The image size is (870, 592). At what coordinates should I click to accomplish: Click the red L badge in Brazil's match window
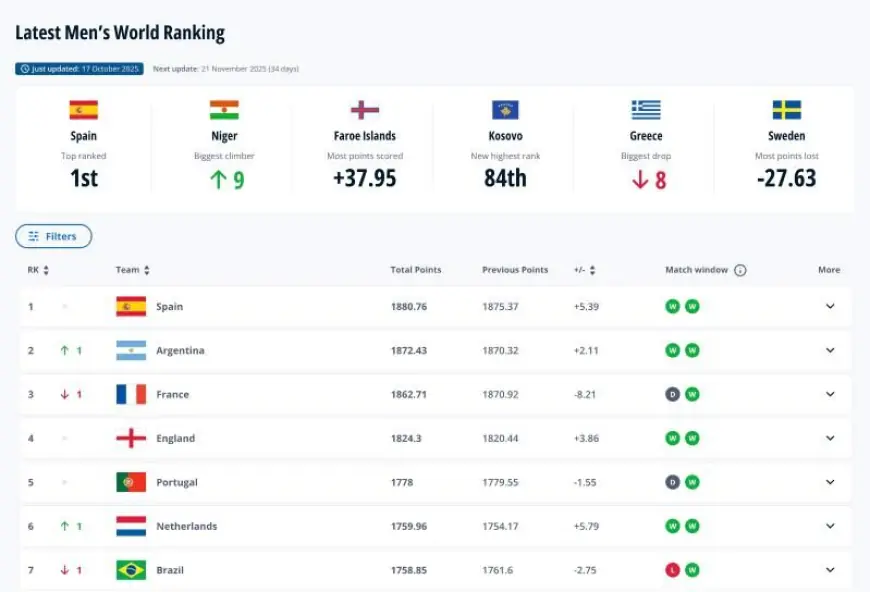pyautogui.click(x=673, y=570)
